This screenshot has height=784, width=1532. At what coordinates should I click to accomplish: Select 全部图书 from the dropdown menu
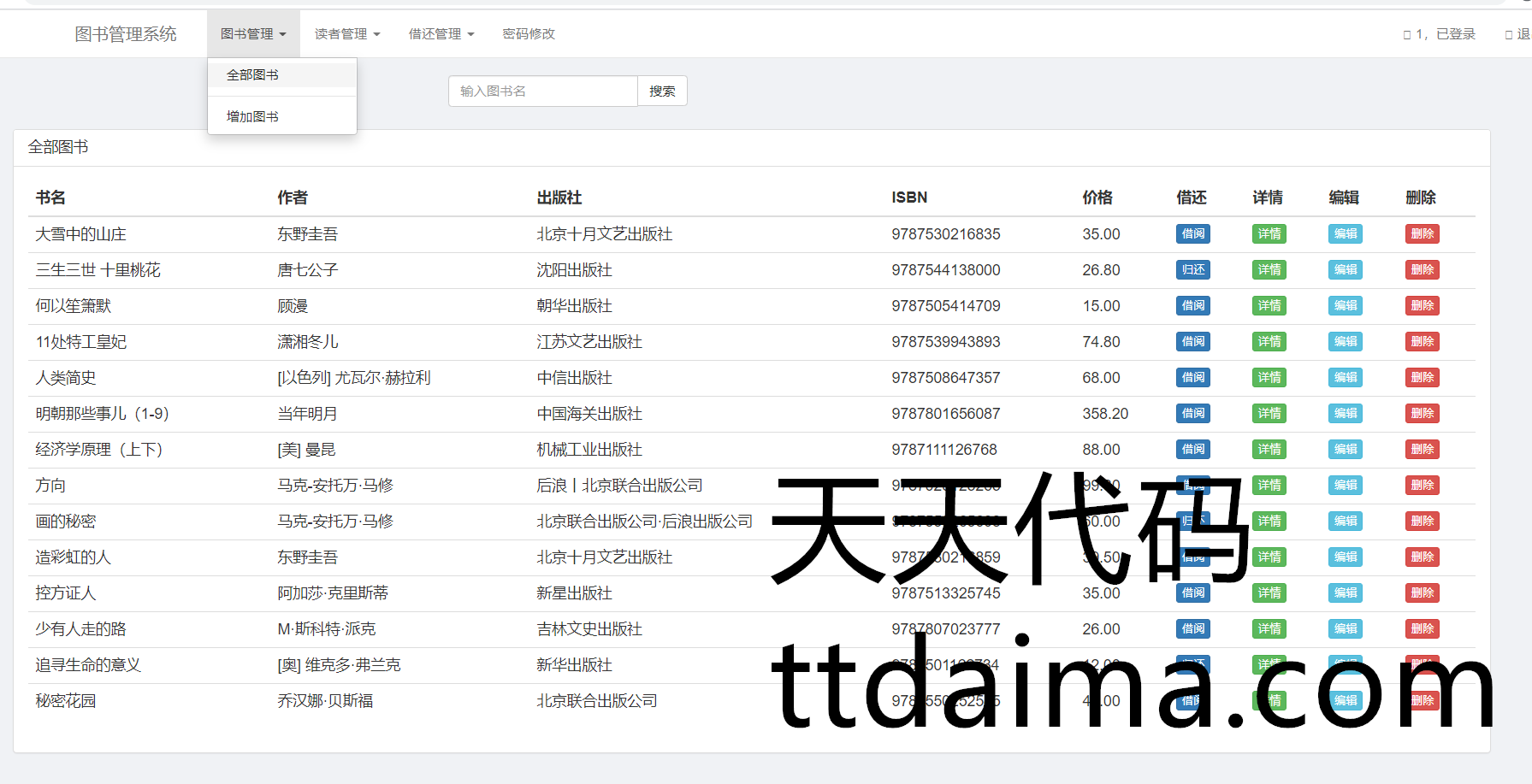point(252,75)
